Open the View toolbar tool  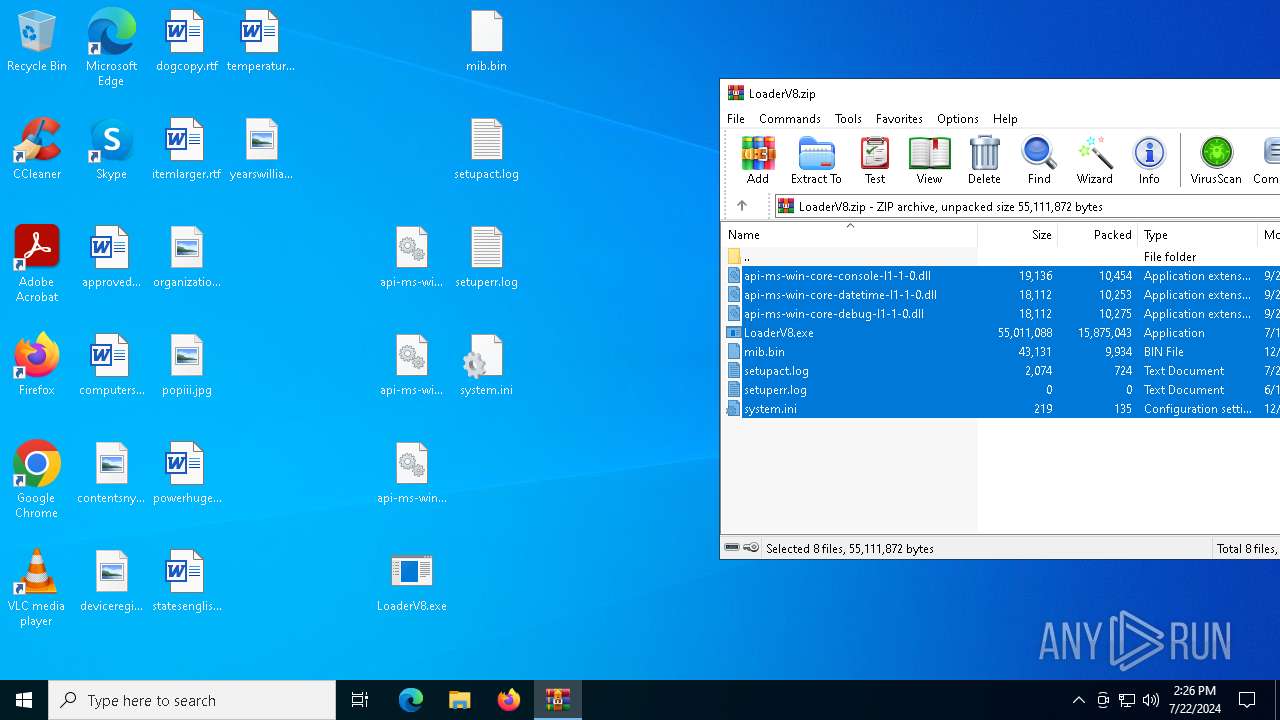929,160
